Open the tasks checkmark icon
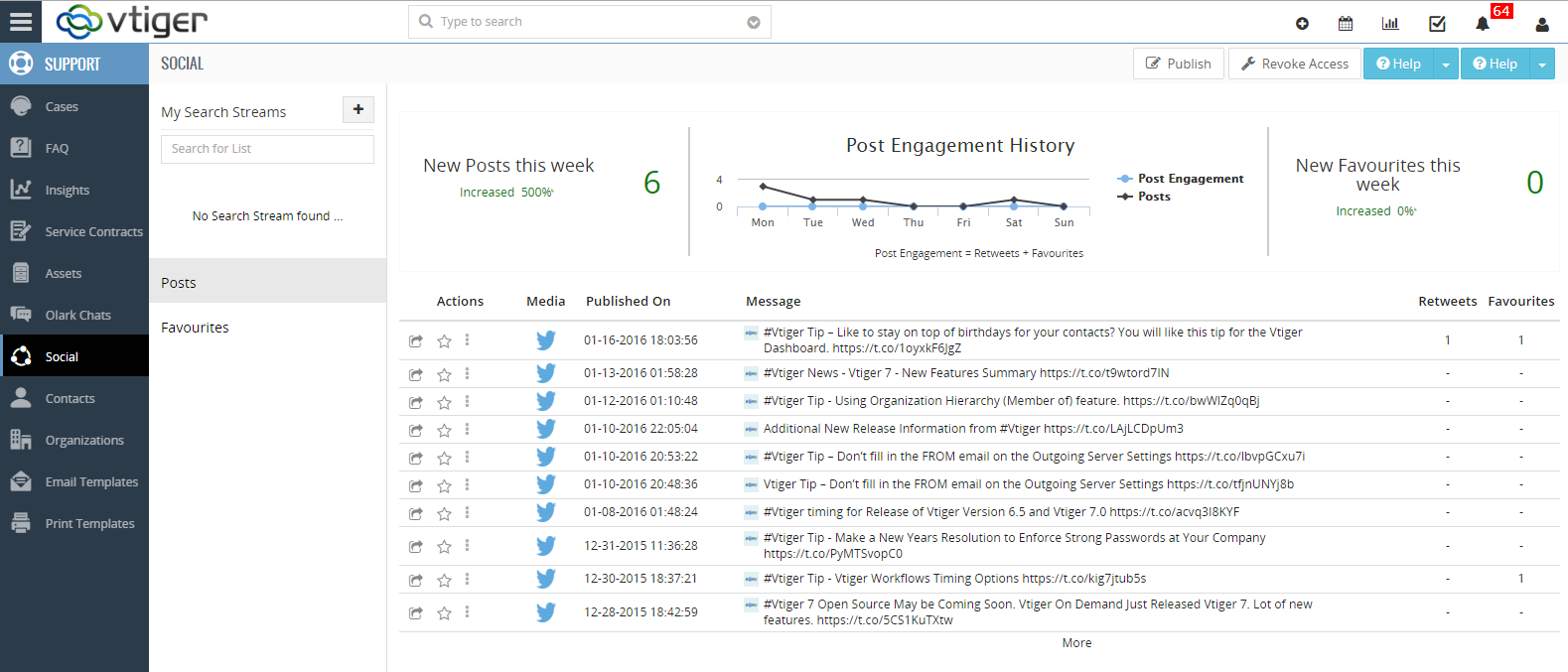This screenshot has width=1568, height=672. pyautogui.click(x=1437, y=24)
